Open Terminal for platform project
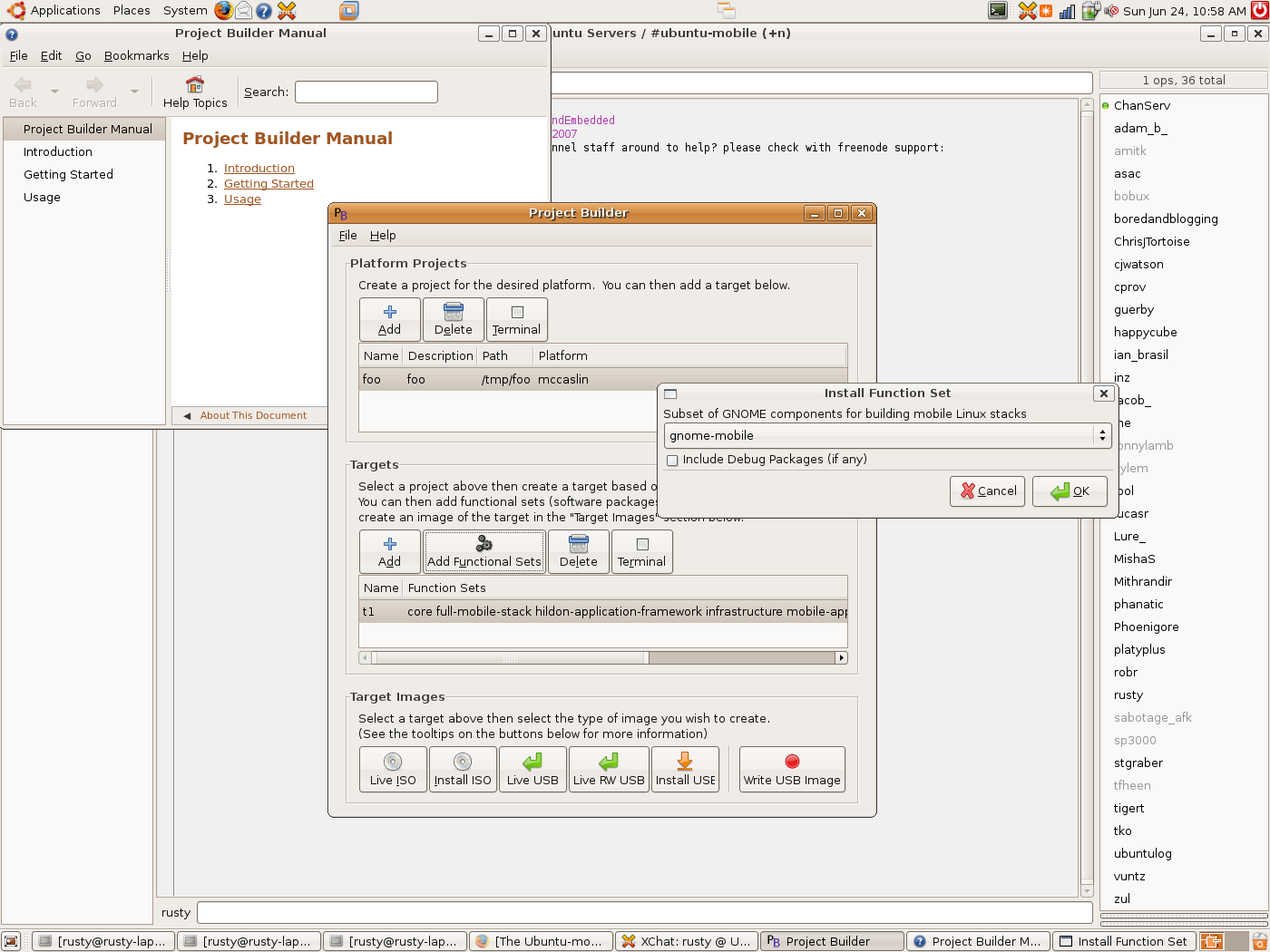Viewport: 1270px width, 952px height. (516, 319)
